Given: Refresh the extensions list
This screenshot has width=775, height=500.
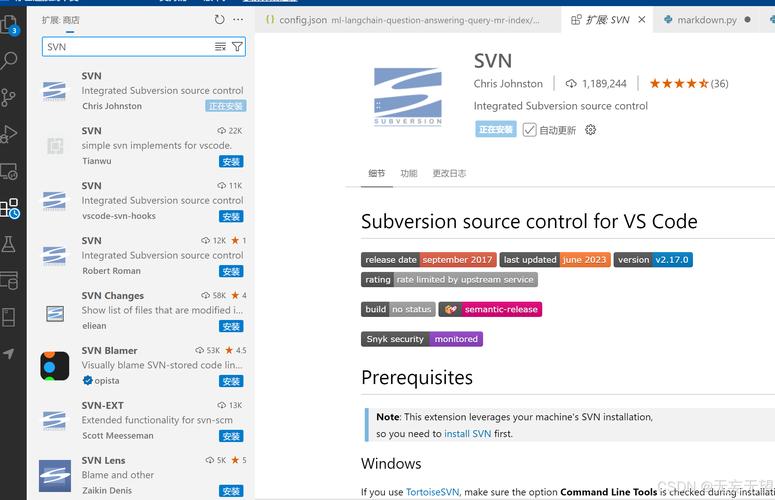Looking at the screenshot, I should point(219,19).
